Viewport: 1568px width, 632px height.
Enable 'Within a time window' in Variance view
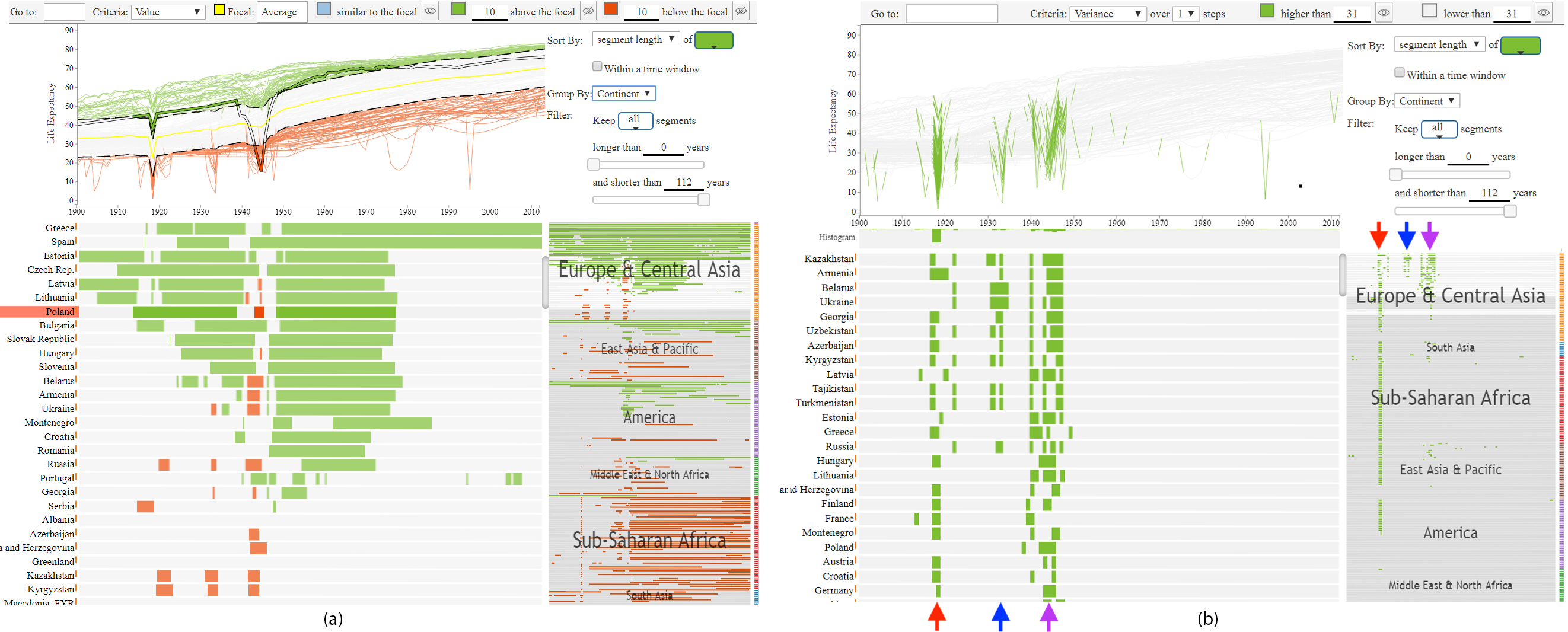(x=1400, y=73)
